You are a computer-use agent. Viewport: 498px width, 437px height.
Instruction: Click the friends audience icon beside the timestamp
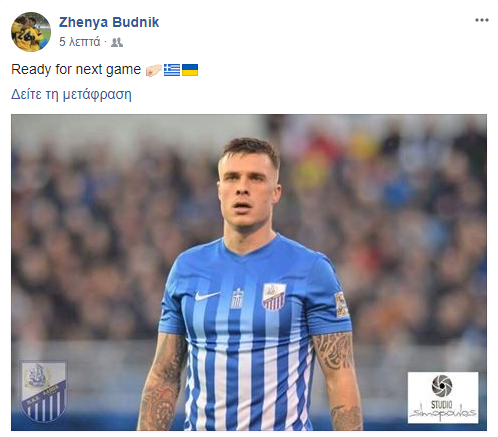pos(117,42)
